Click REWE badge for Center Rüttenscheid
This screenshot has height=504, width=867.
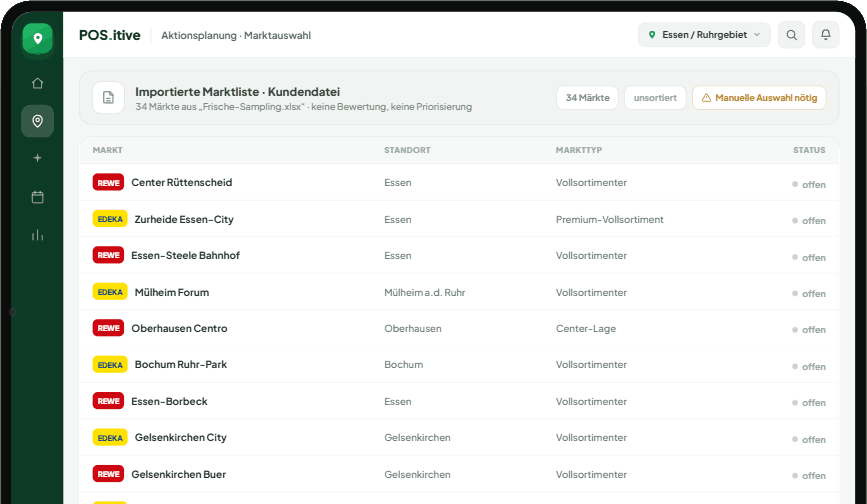(x=108, y=182)
